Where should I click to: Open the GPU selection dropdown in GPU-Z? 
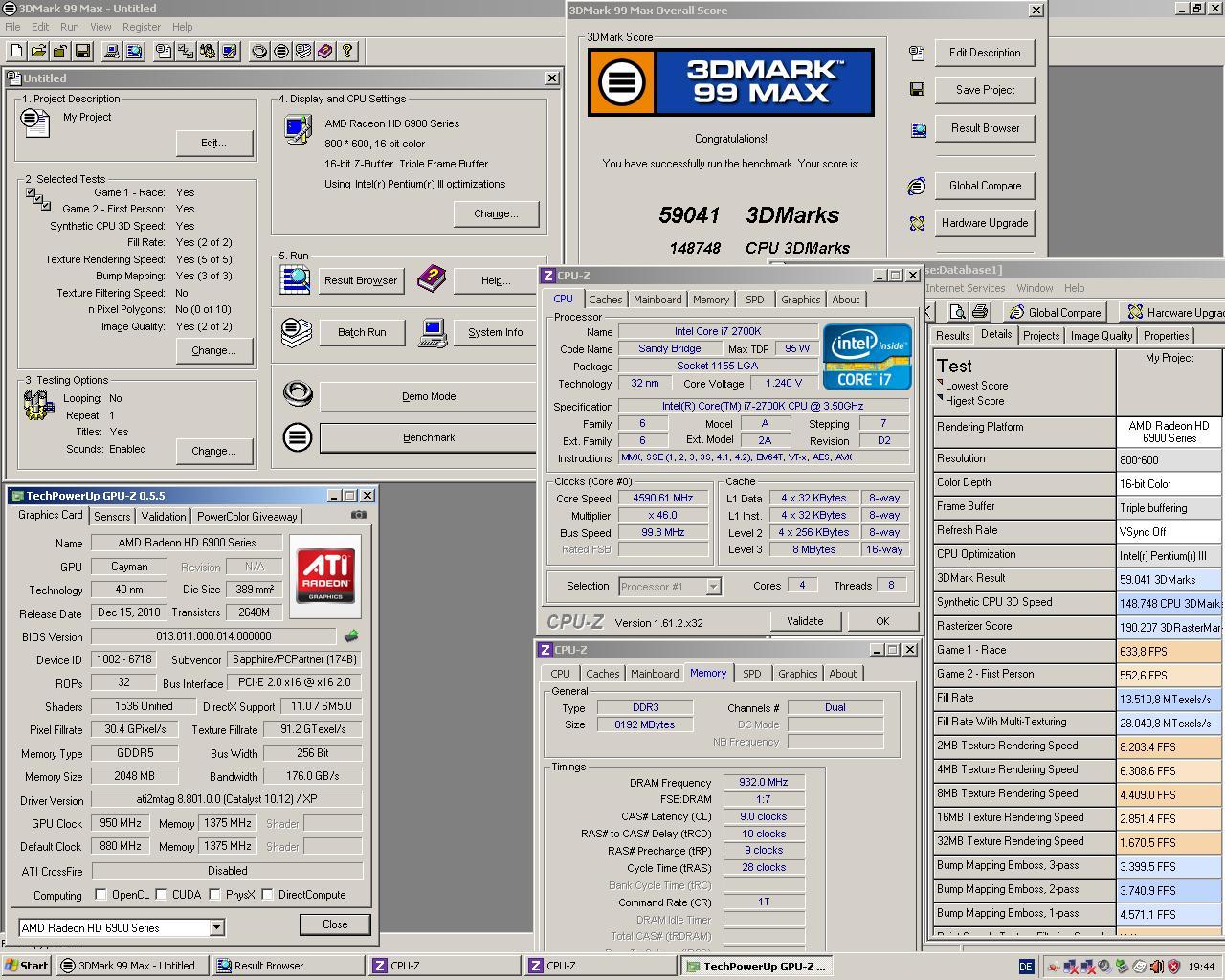(x=216, y=927)
